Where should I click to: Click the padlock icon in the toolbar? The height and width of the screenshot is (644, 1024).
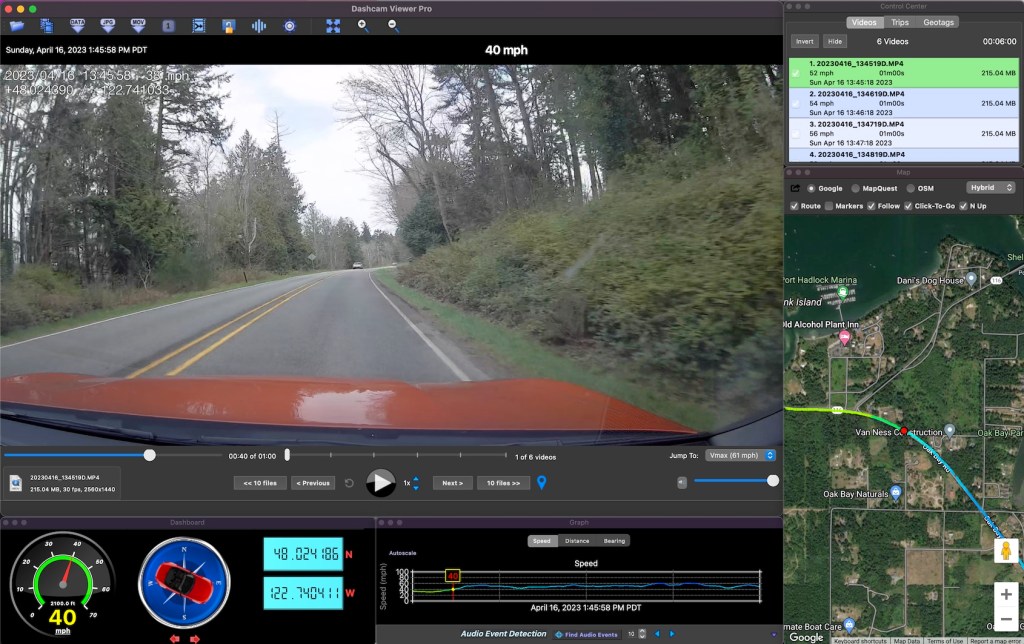click(230, 25)
